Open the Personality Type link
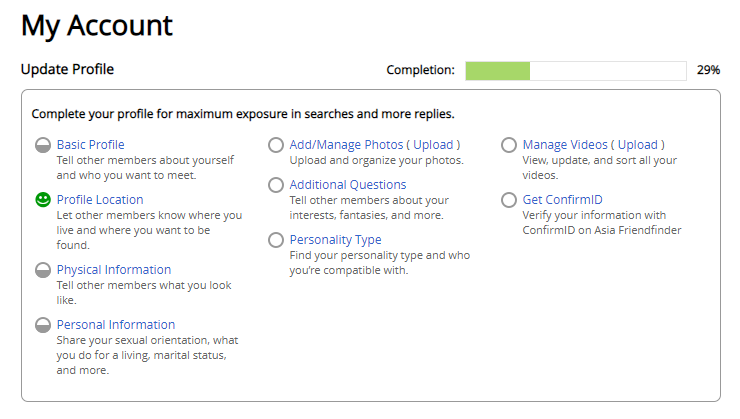This screenshot has width=740, height=419. click(336, 240)
